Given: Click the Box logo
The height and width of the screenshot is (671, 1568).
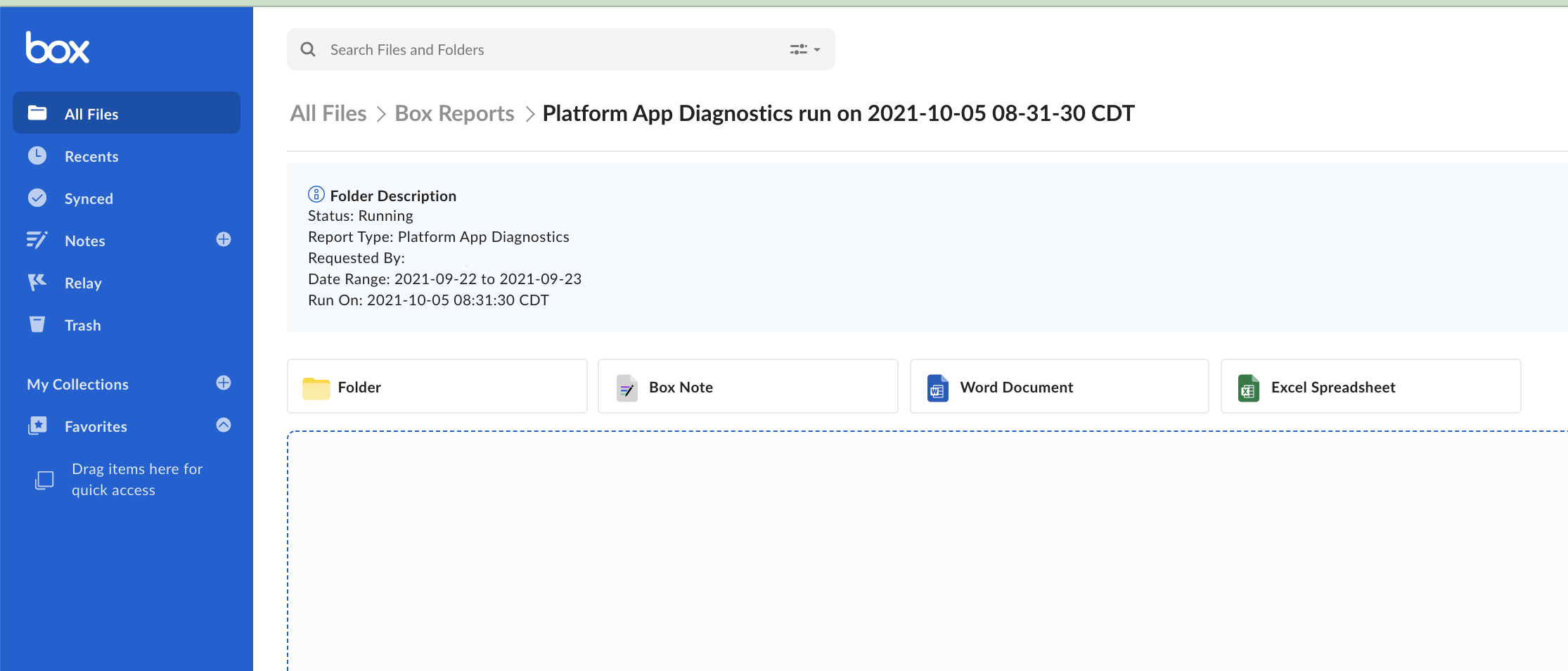Looking at the screenshot, I should pyautogui.click(x=57, y=46).
